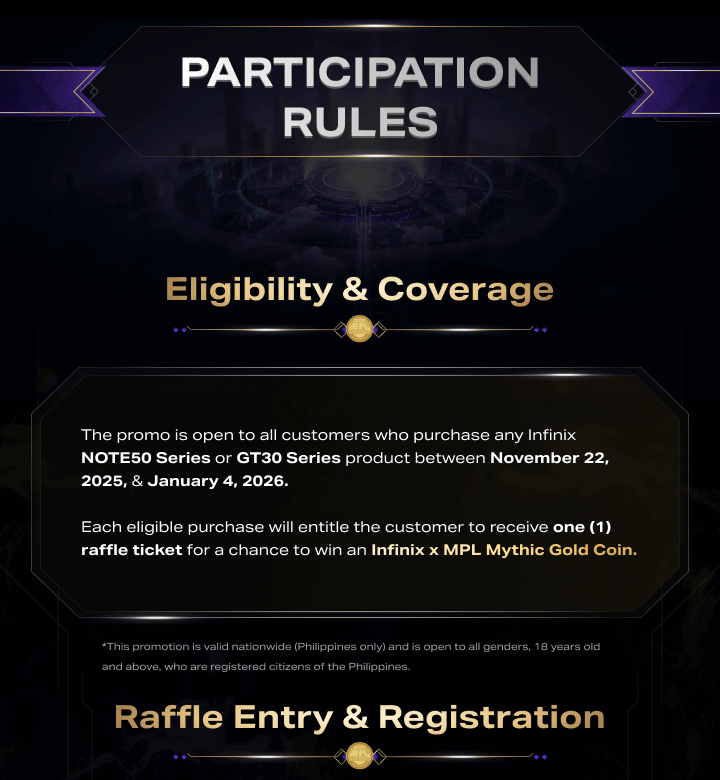Click the MPL coin emblem below Raffle Entry heading

(359, 755)
